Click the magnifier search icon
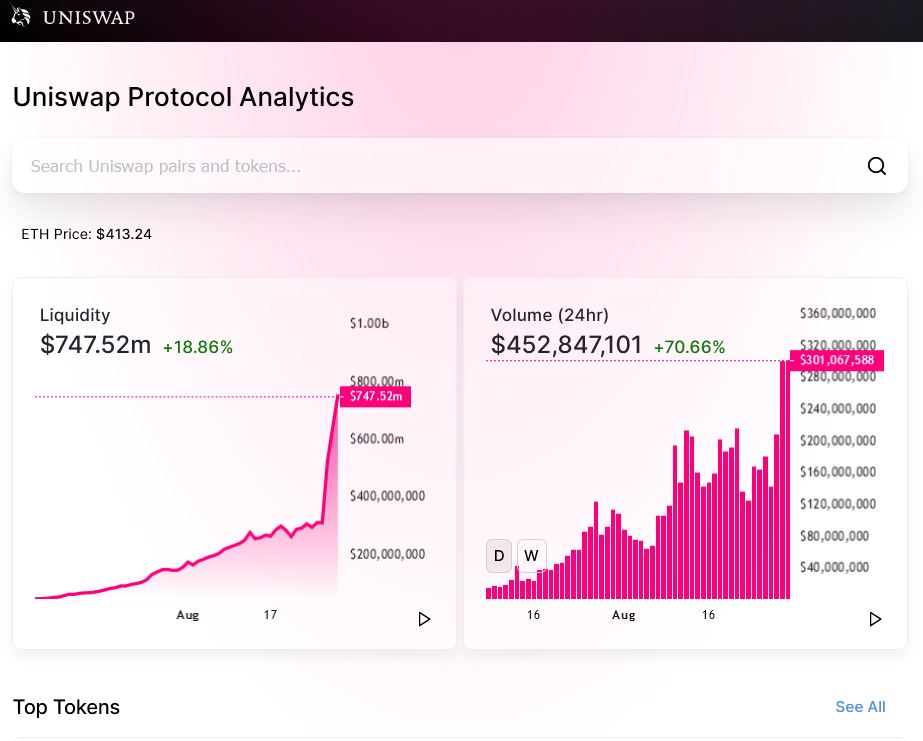This screenshot has width=923, height=741. click(877, 166)
